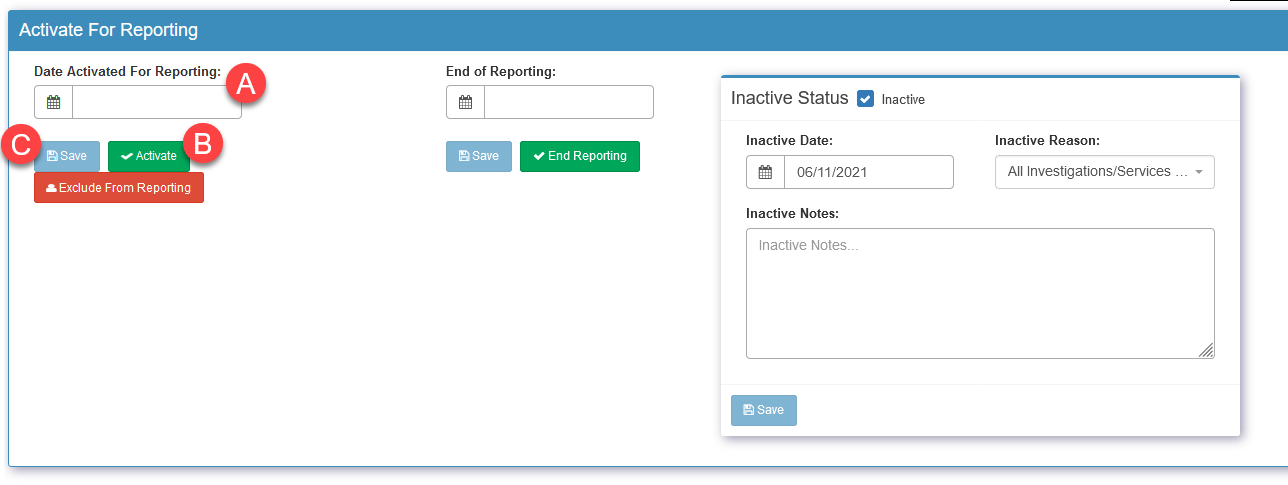Click the Activate For Reporting panel header

(x=648, y=30)
